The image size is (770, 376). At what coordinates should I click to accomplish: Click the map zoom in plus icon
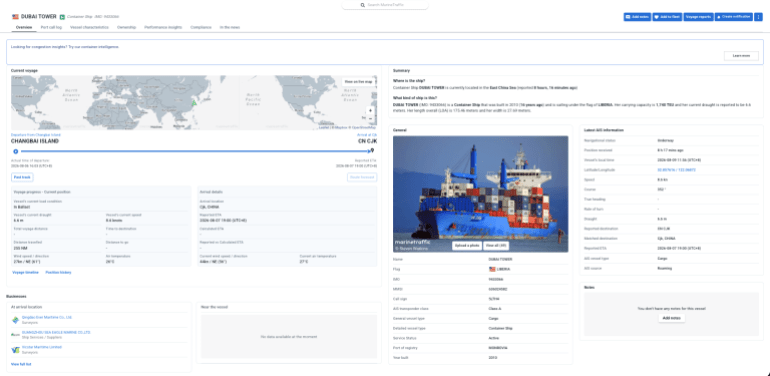(x=370, y=110)
